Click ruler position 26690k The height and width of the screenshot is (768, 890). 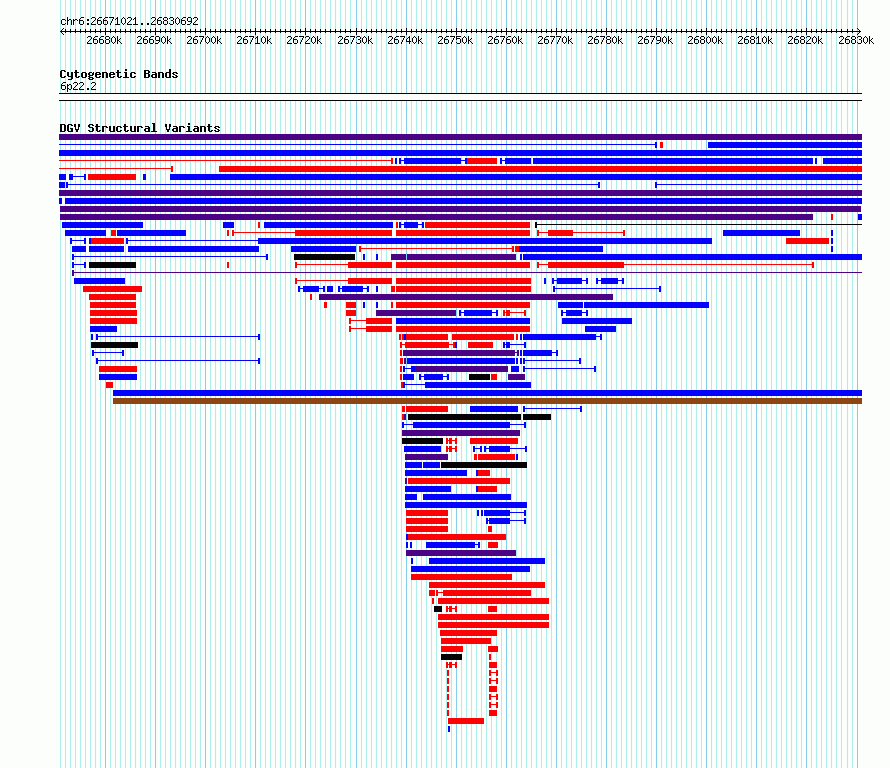pos(154,40)
